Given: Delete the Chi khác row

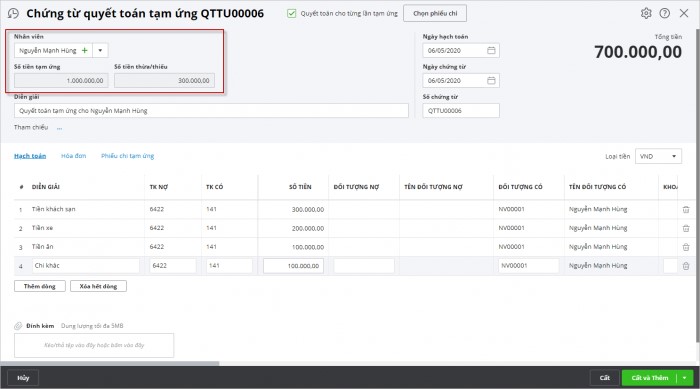Looking at the screenshot, I should pos(686,266).
